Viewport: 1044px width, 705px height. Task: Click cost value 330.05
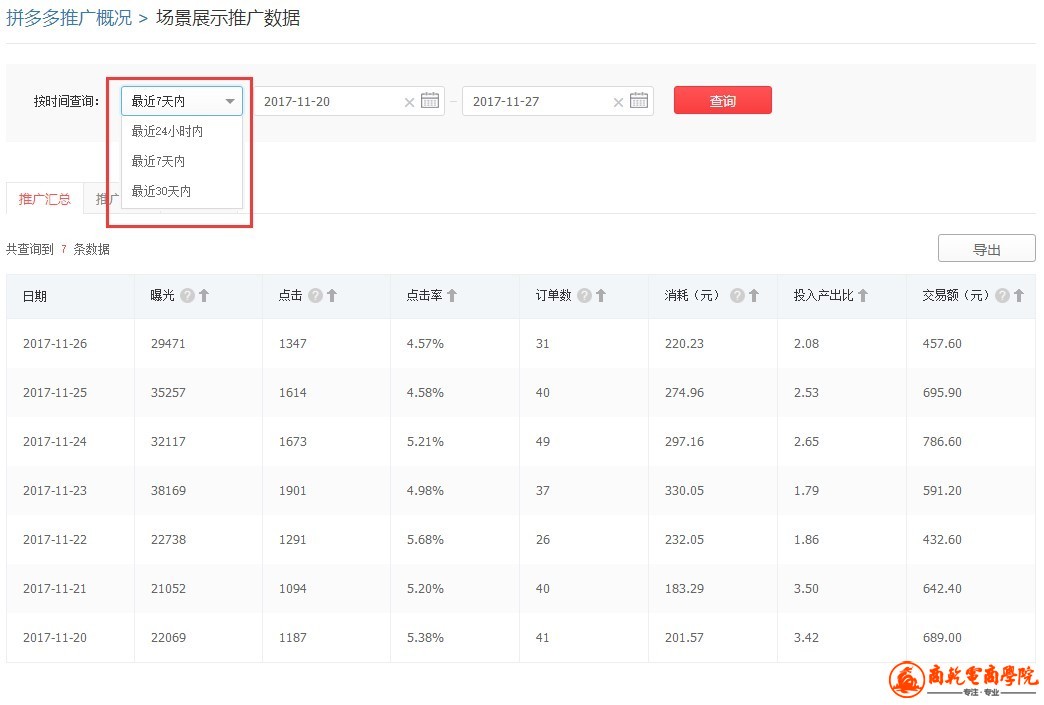click(684, 491)
